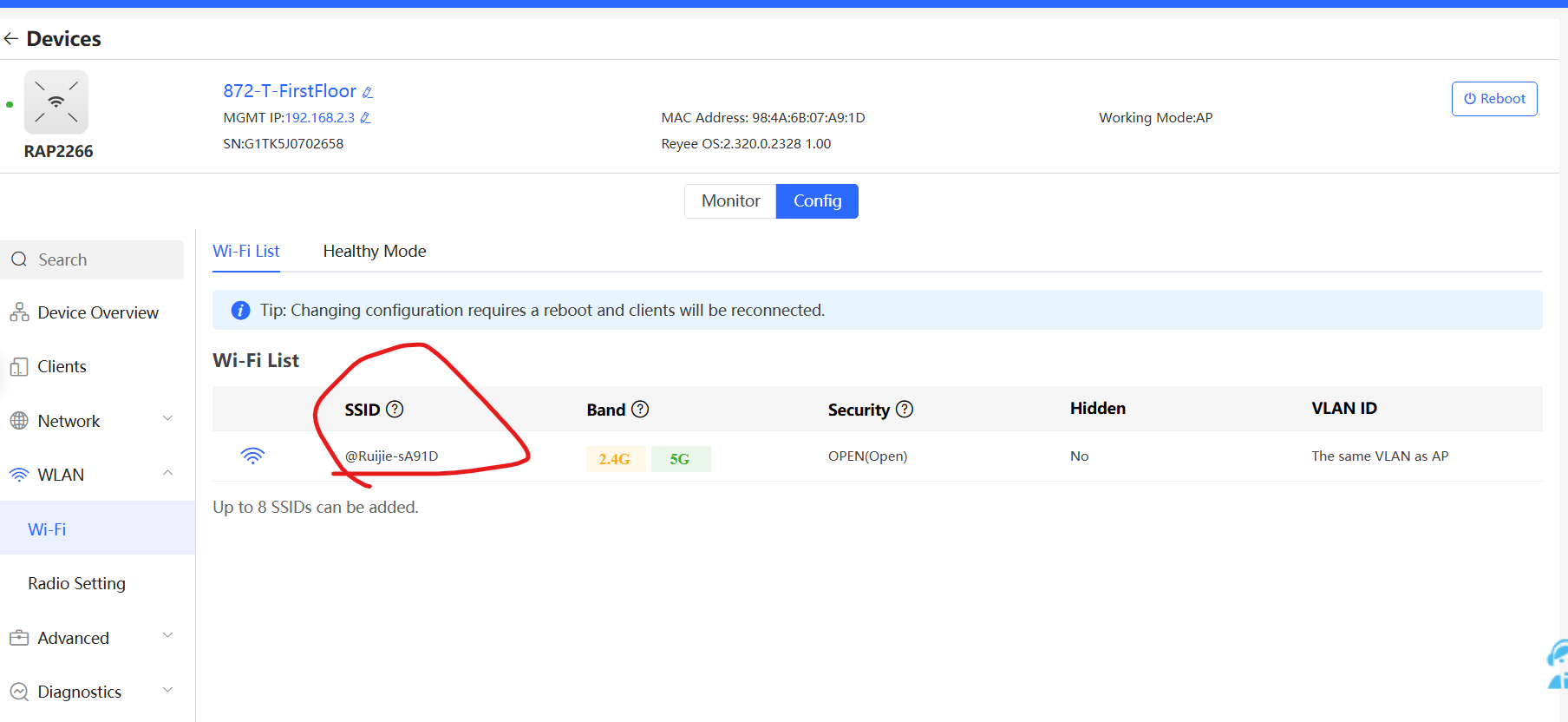Open the MGMT IP 192.168.2.3 link

pyautogui.click(x=320, y=118)
